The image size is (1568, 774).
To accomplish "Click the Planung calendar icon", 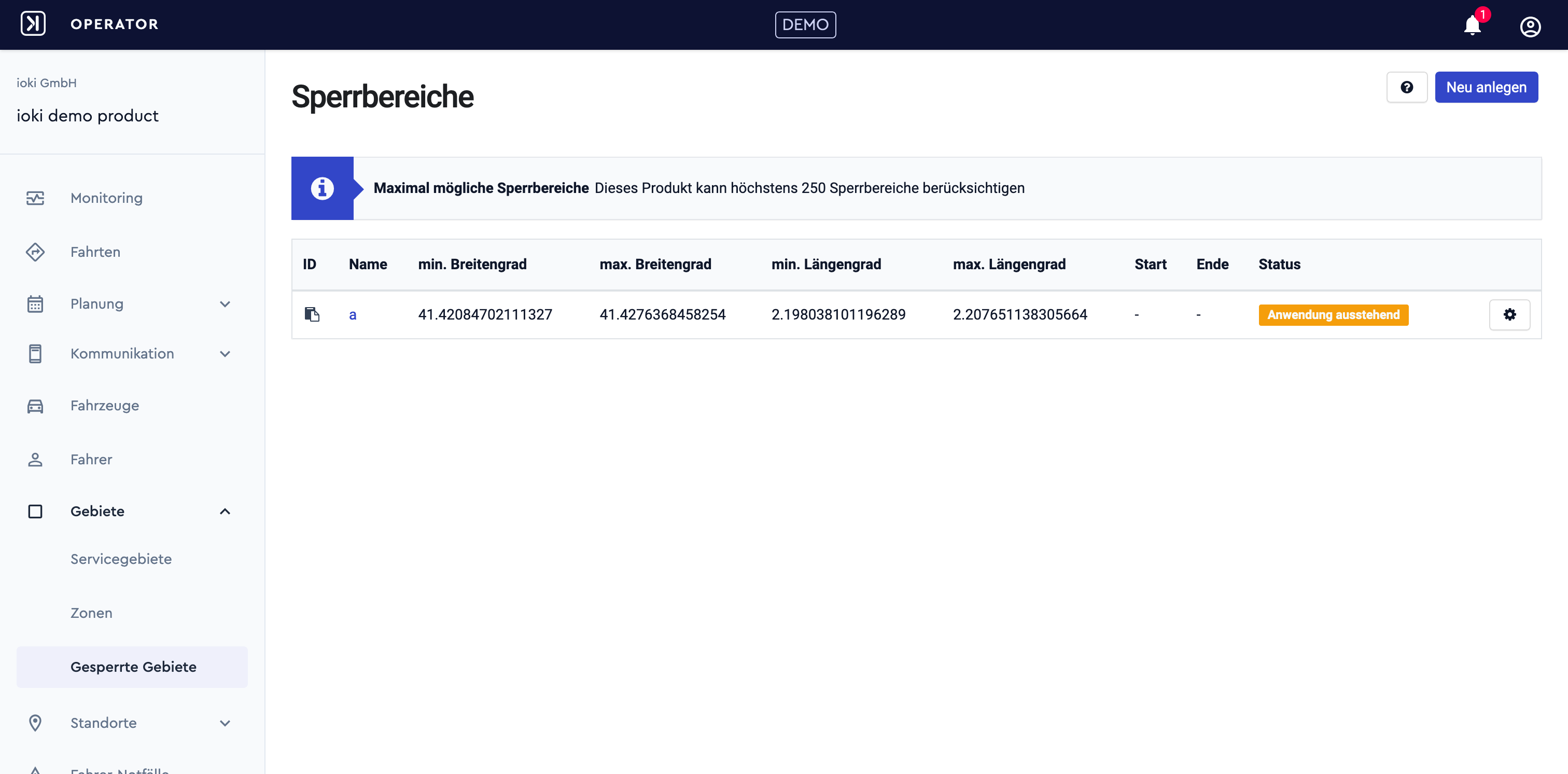I will point(35,303).
